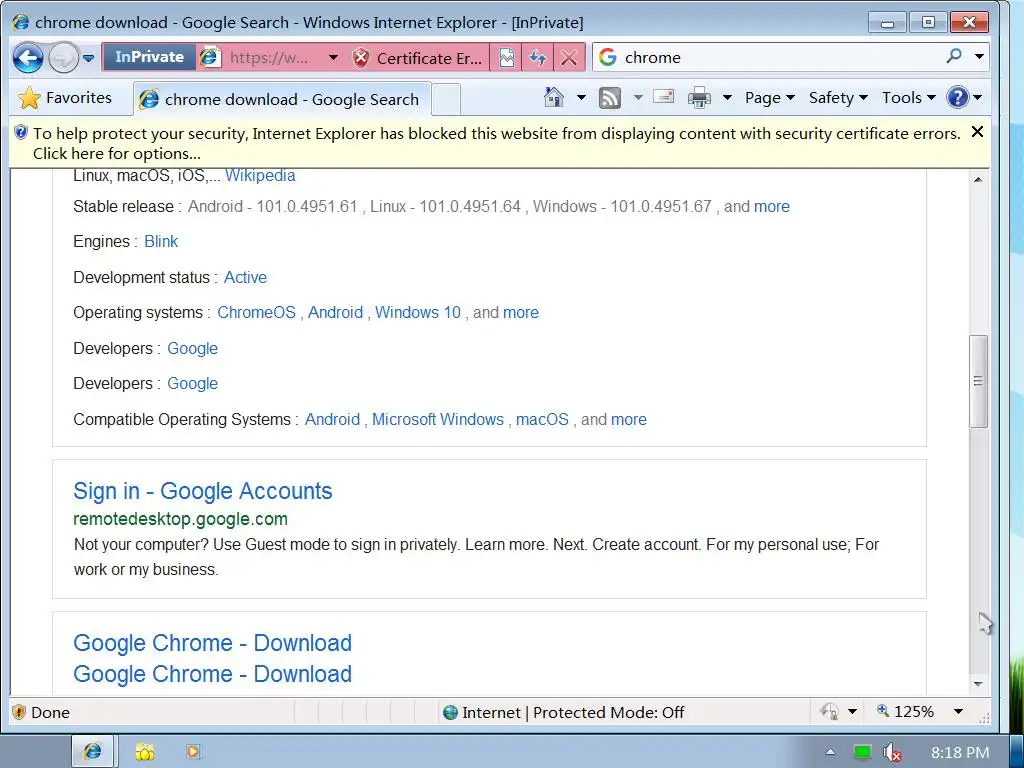Open the ChromeOS link
The height and width of the screenshot is (768, 1024).
pyautogui.click(x=257, y=313)
